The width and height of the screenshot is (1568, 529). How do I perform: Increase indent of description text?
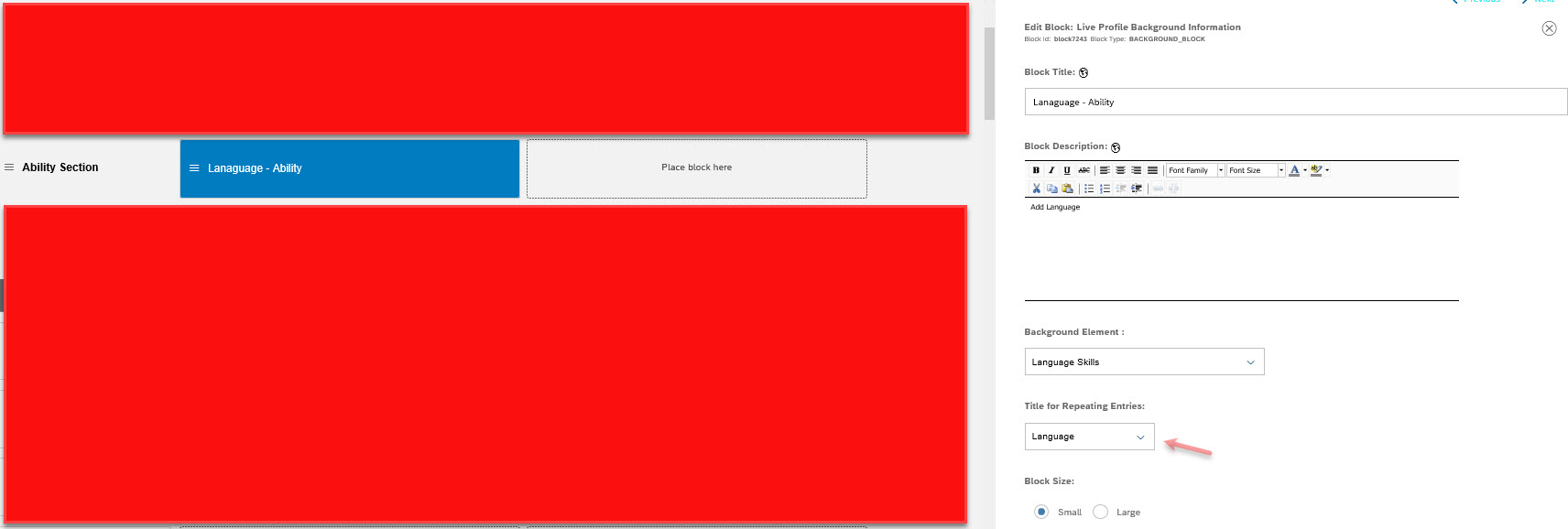tap(1137, 189)
